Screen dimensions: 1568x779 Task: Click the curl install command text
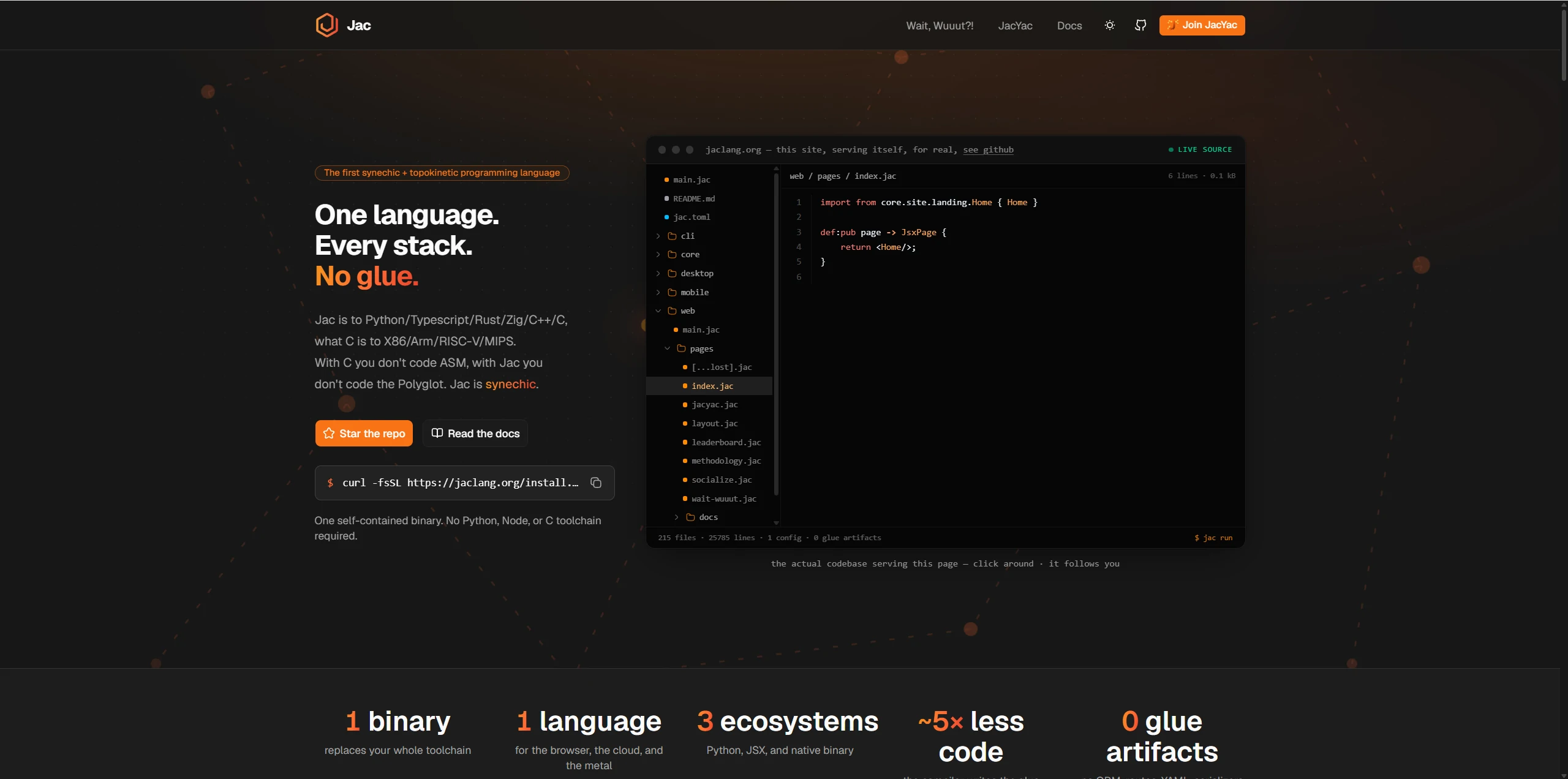pos(460,483)
